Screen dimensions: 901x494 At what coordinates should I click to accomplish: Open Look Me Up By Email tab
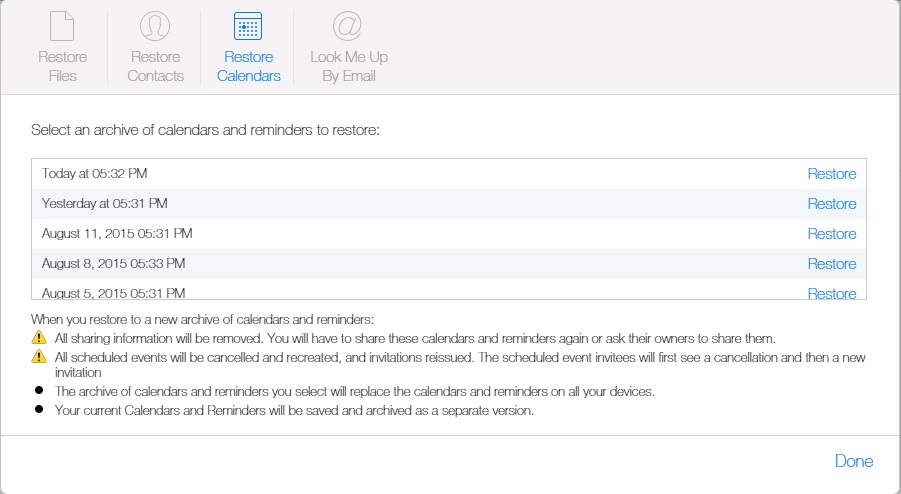349,66
